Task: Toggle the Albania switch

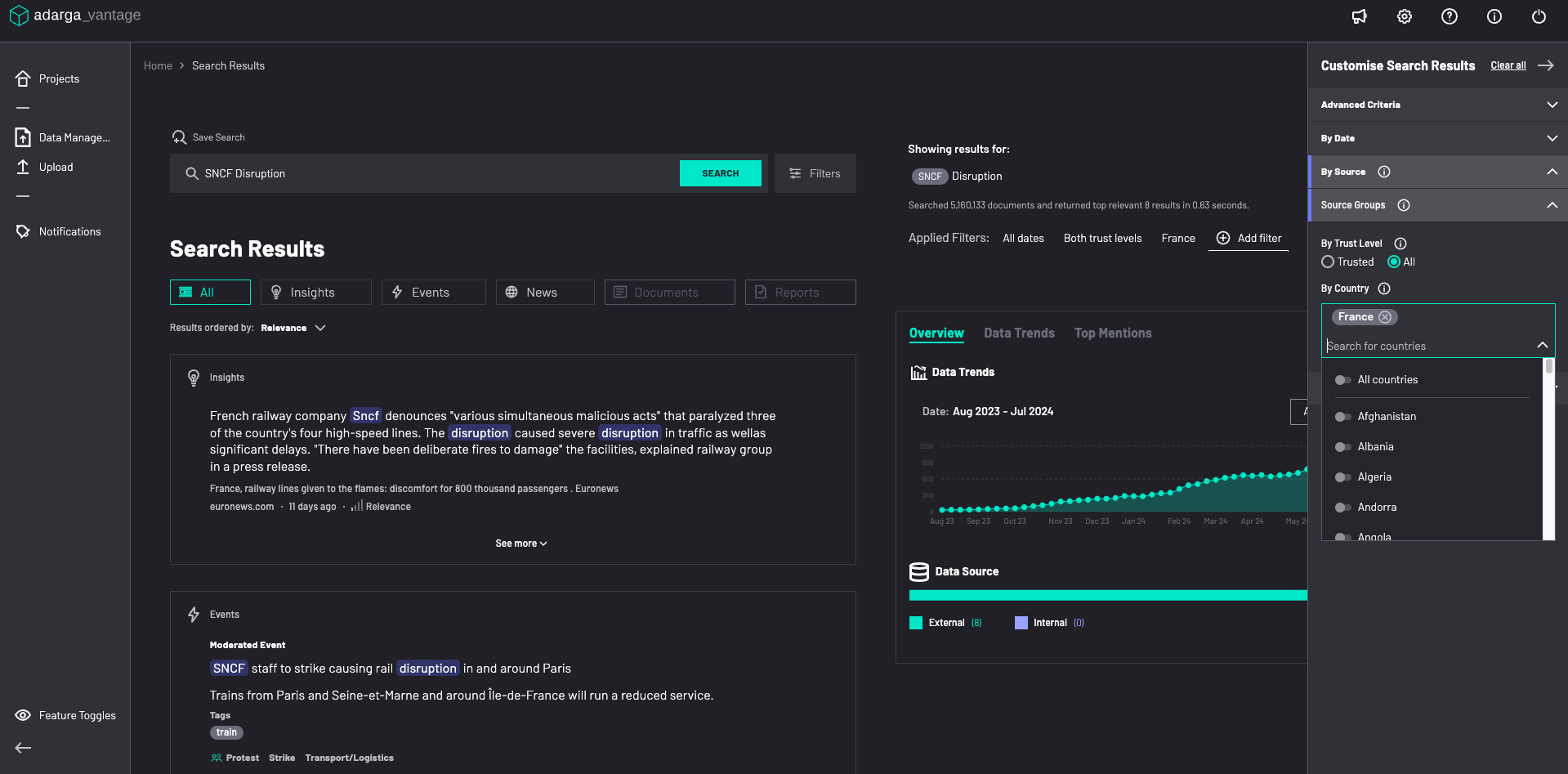Action: (x=1342, y=447)
